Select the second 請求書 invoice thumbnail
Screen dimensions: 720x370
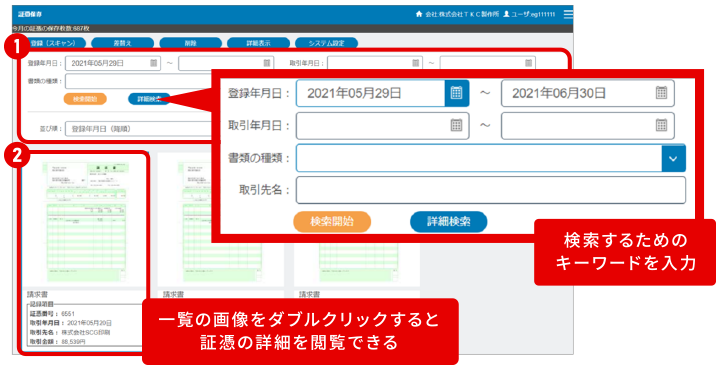point(220,220)
